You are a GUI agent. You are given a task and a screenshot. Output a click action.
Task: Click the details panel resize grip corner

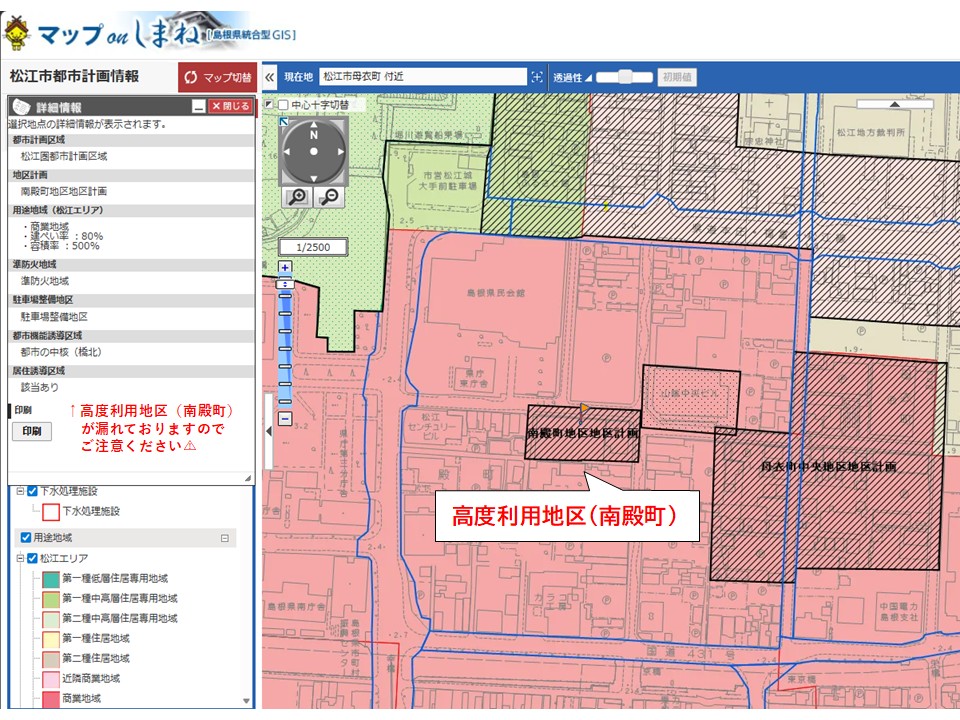[248, 478]
